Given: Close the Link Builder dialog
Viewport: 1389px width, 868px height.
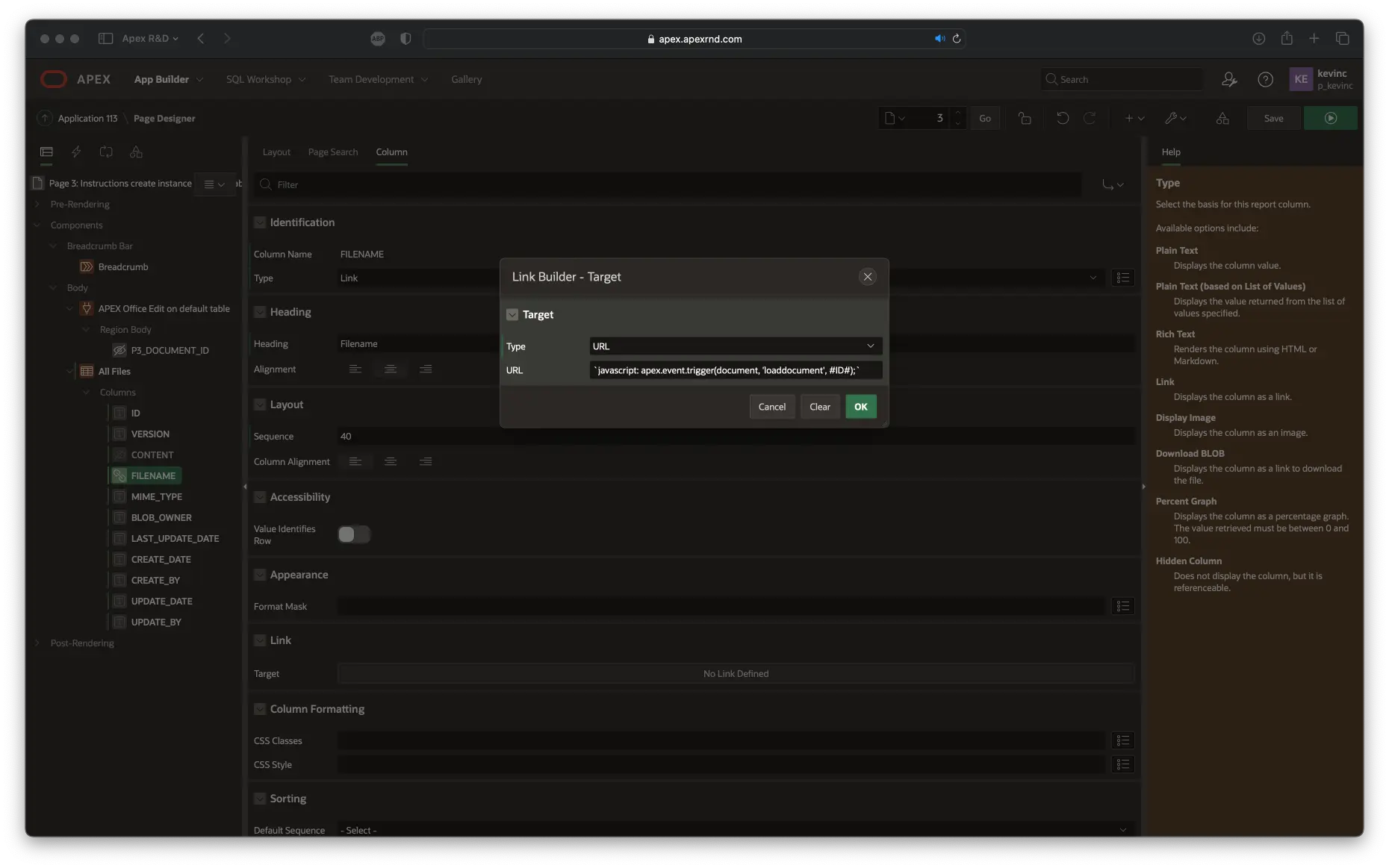Looking at the screenshot, I should pos(867,277).
